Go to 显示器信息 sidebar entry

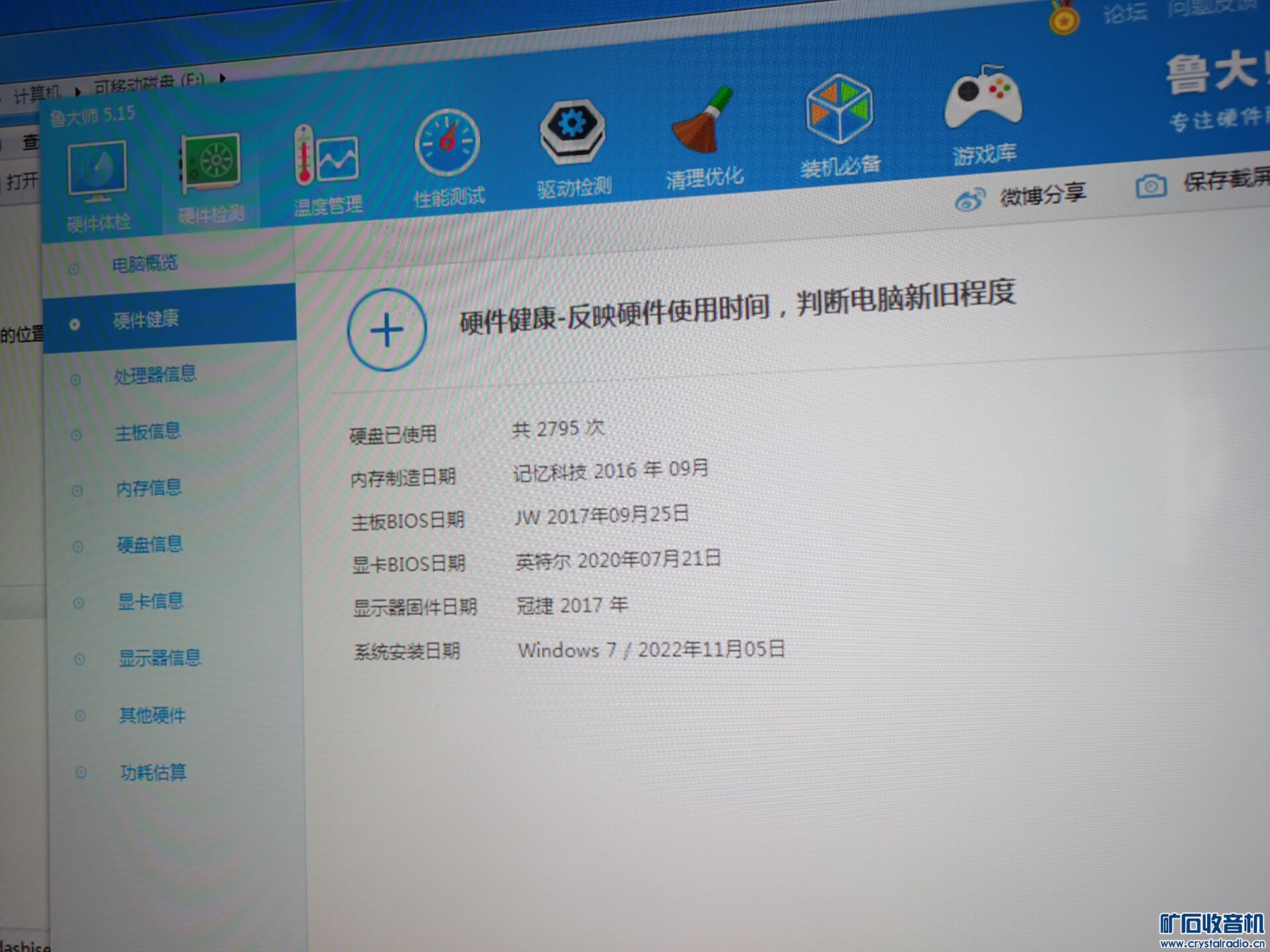point(159,658)
